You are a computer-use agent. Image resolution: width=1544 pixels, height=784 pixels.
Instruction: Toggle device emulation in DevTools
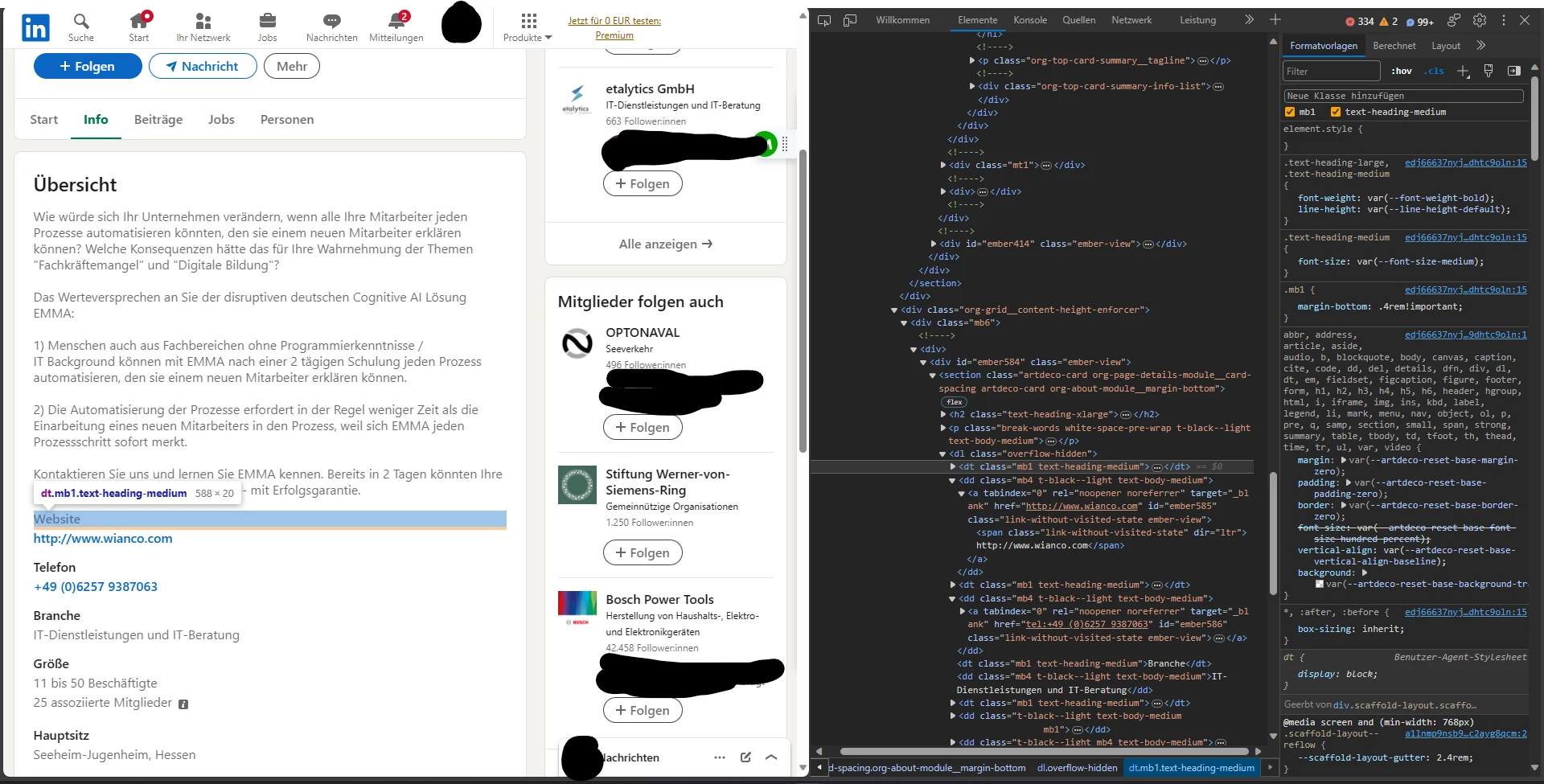[x=850, y=20]
